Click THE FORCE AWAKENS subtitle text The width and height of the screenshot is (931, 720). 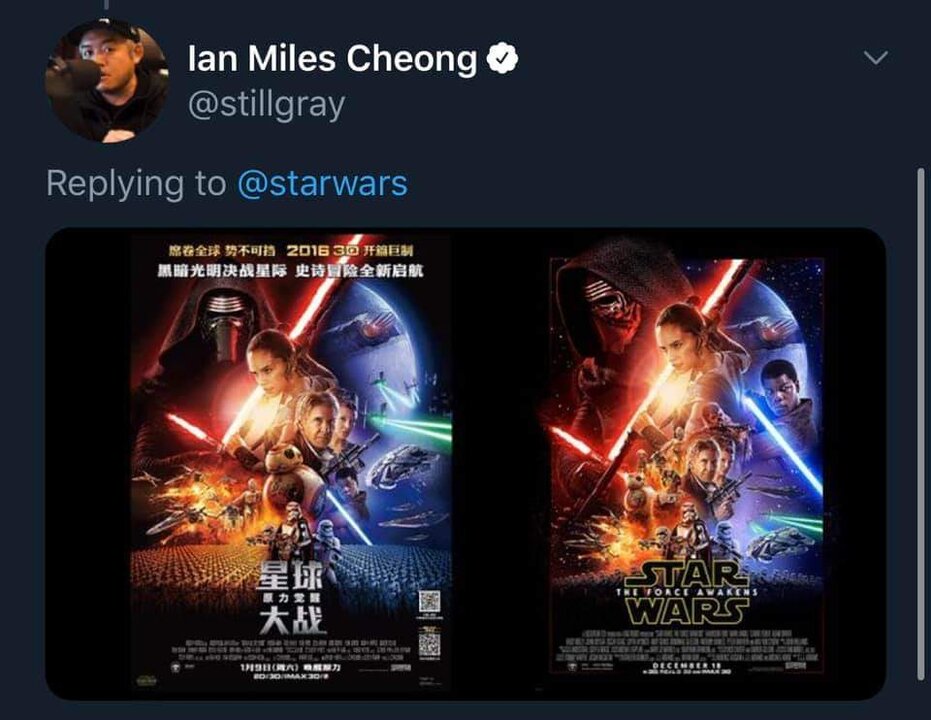pos(686,592)
